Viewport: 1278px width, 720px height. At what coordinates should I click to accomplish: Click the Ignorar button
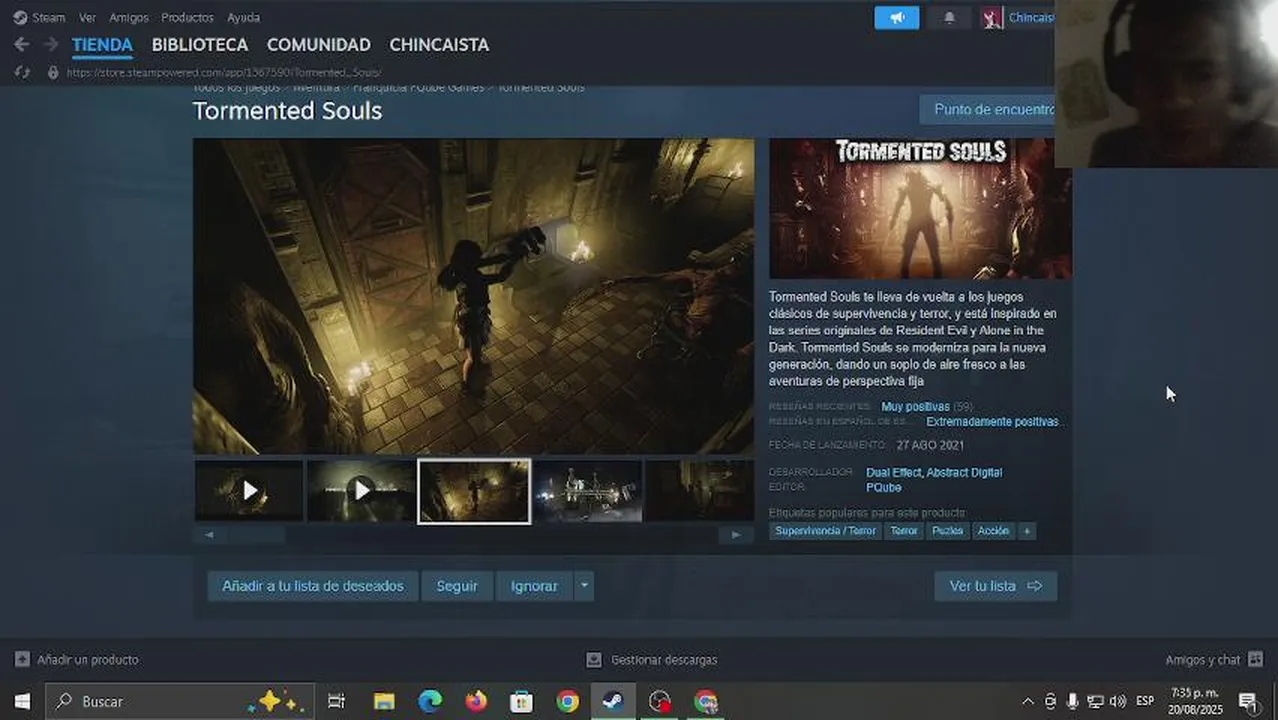[x=534, y=586]
